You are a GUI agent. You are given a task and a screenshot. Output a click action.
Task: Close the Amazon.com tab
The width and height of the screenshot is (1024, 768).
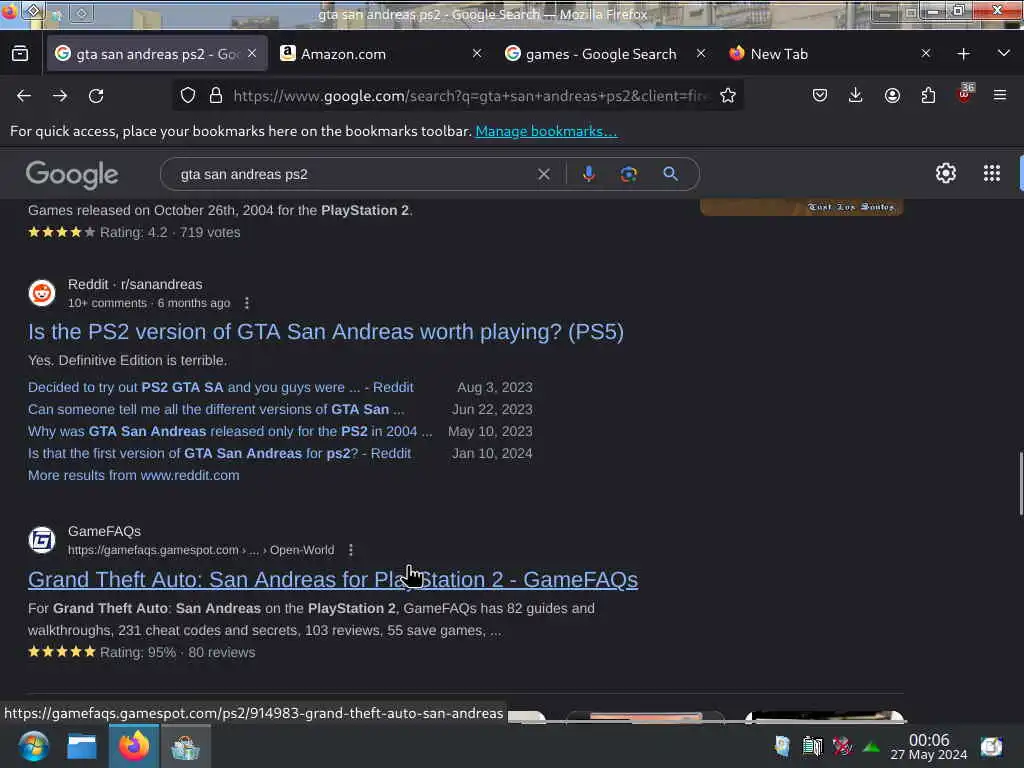tap(477, 54)
